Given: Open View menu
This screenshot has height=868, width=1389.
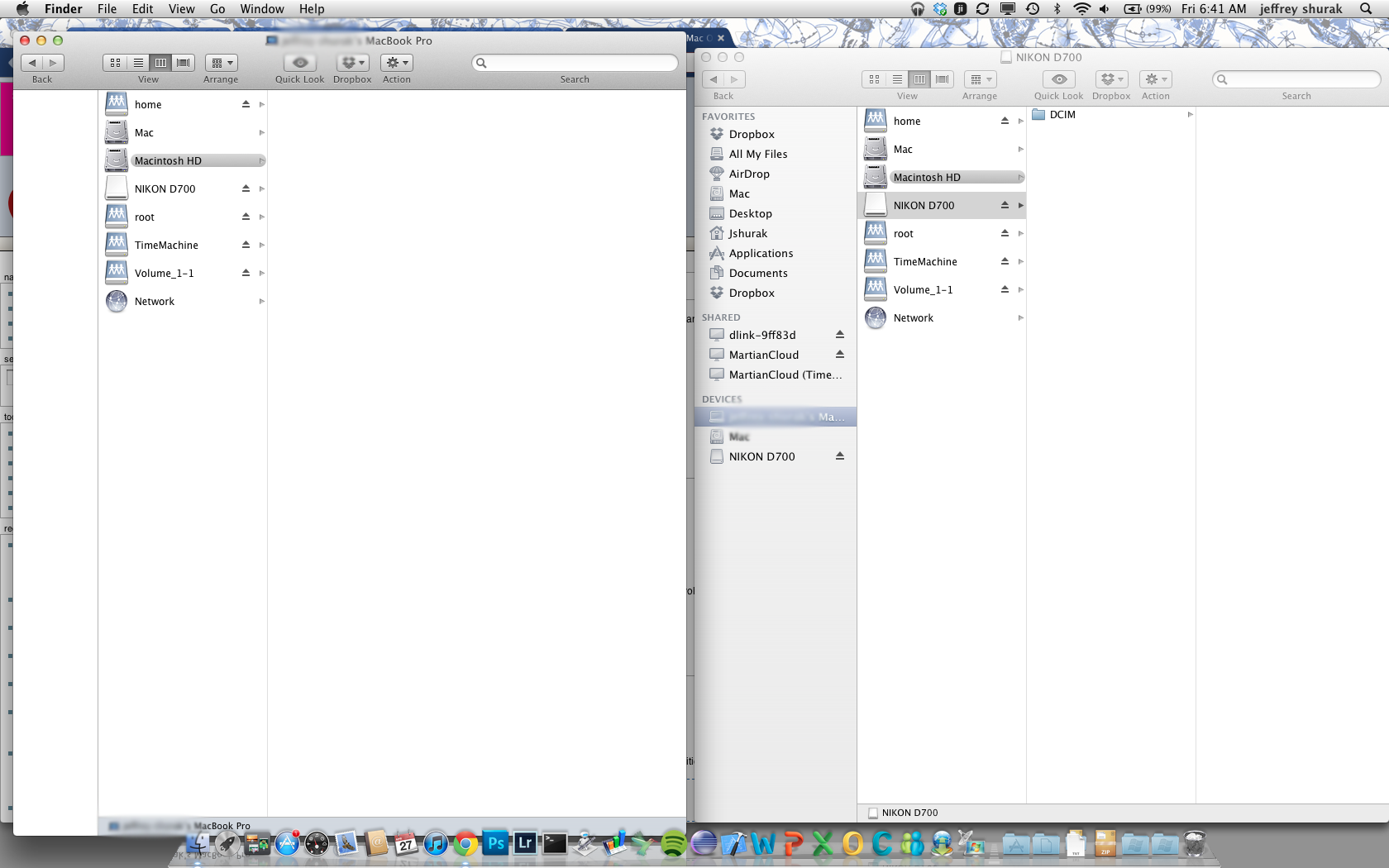Looking at the screenshot, I should tap(182, 9).
